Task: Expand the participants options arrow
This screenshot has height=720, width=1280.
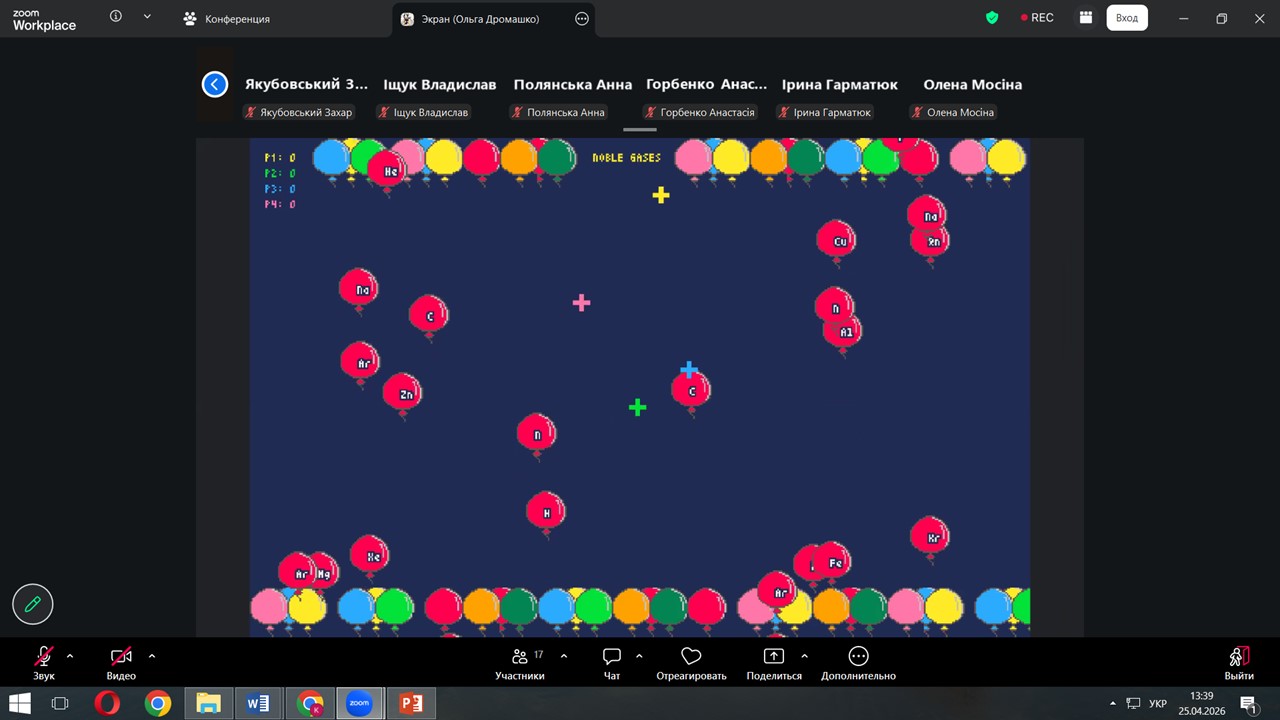Action: (x=564, y=656)
